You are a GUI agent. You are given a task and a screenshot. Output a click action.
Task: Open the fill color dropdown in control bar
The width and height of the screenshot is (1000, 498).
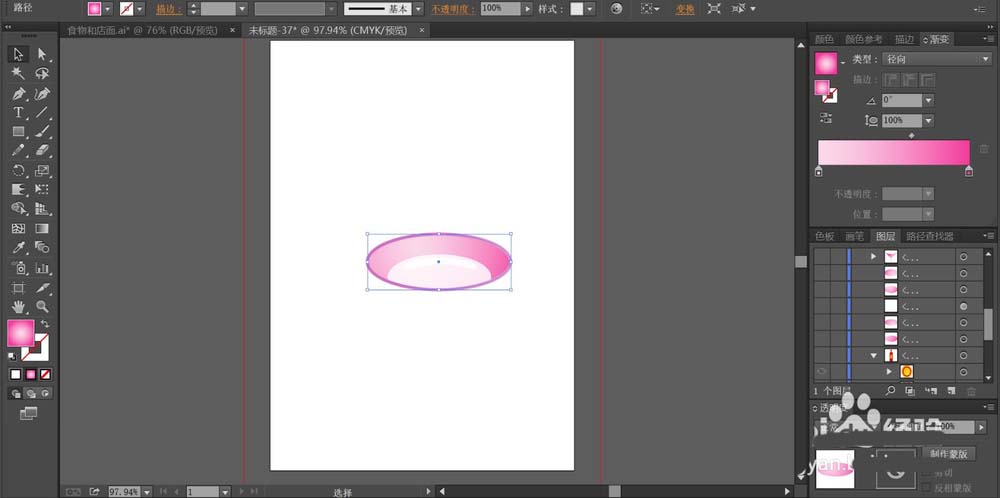[107, 9]
